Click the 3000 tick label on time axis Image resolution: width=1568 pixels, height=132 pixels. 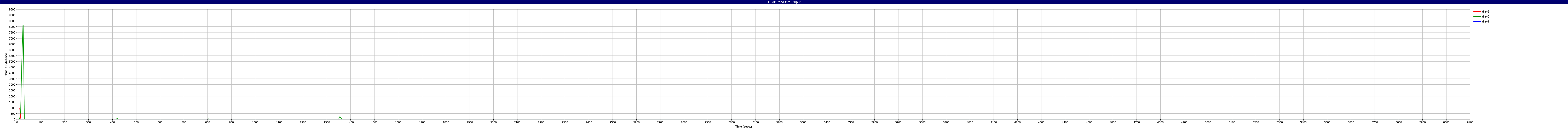(x=732, y=122)
